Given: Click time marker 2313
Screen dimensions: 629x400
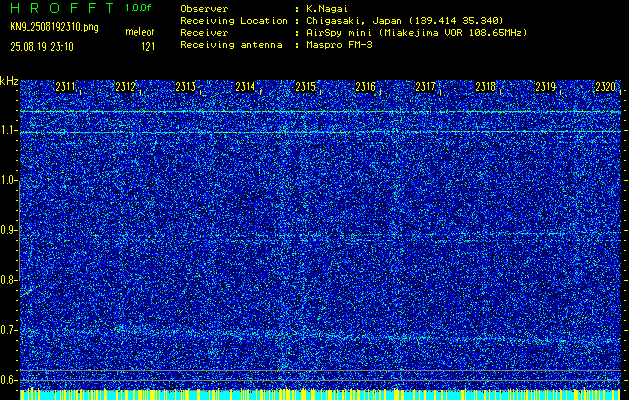Looking at the screenshot, I should pos(185,87).
